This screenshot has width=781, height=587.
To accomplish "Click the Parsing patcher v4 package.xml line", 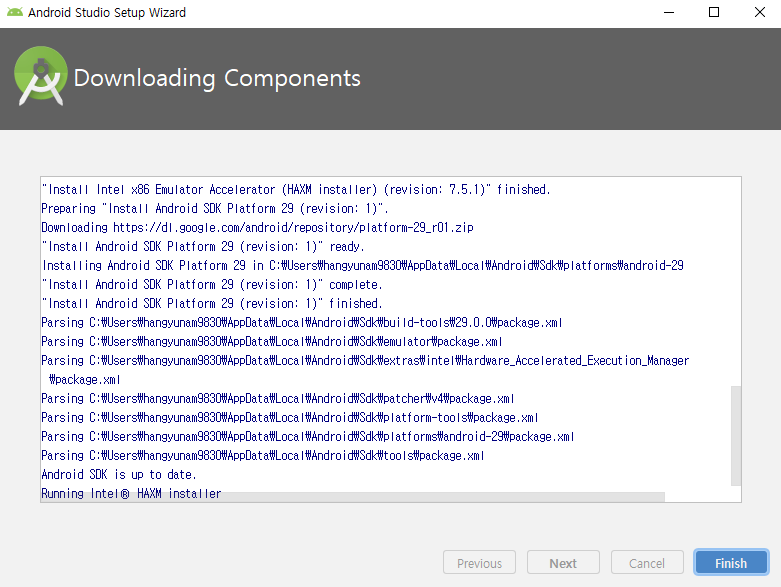I will point(277,399).
